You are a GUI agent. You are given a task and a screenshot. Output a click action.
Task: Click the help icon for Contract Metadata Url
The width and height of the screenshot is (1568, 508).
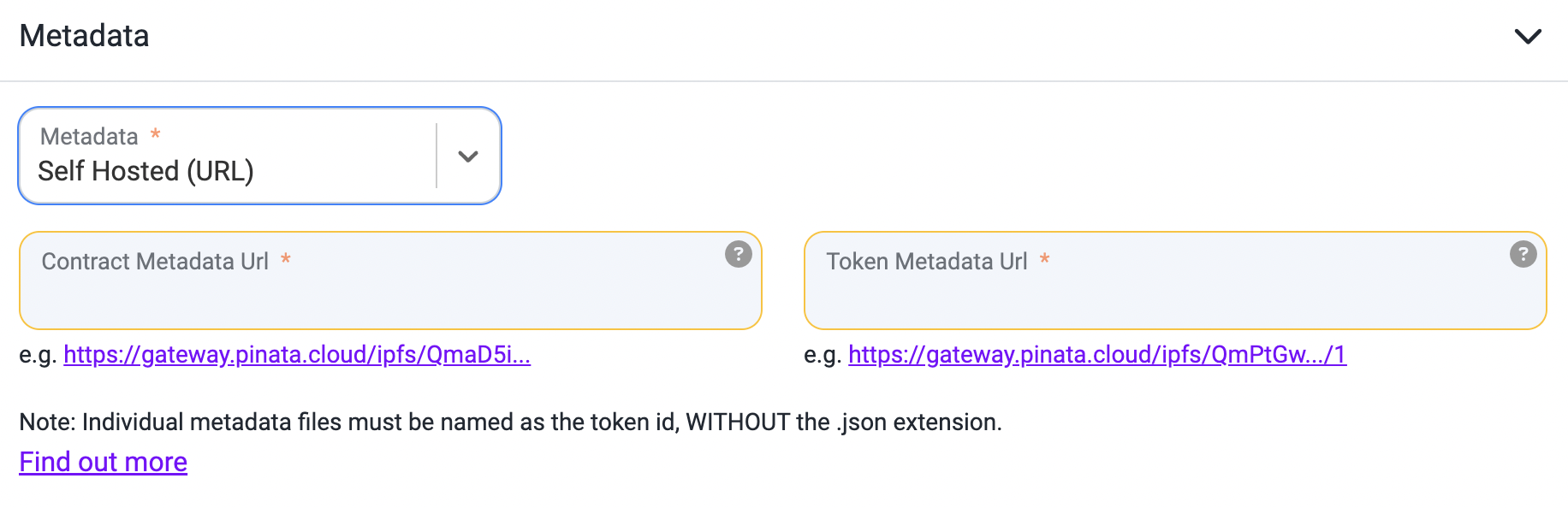pos(739,254)
